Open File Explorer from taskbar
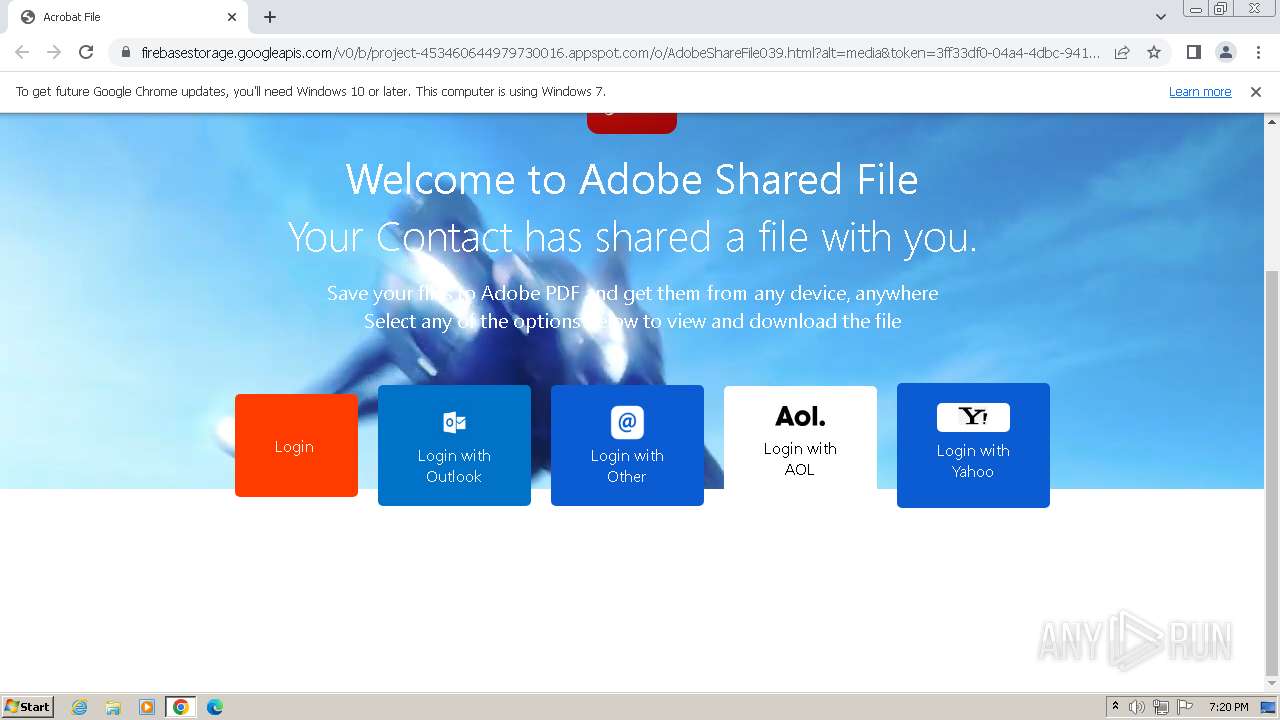 tap(113, 707)
